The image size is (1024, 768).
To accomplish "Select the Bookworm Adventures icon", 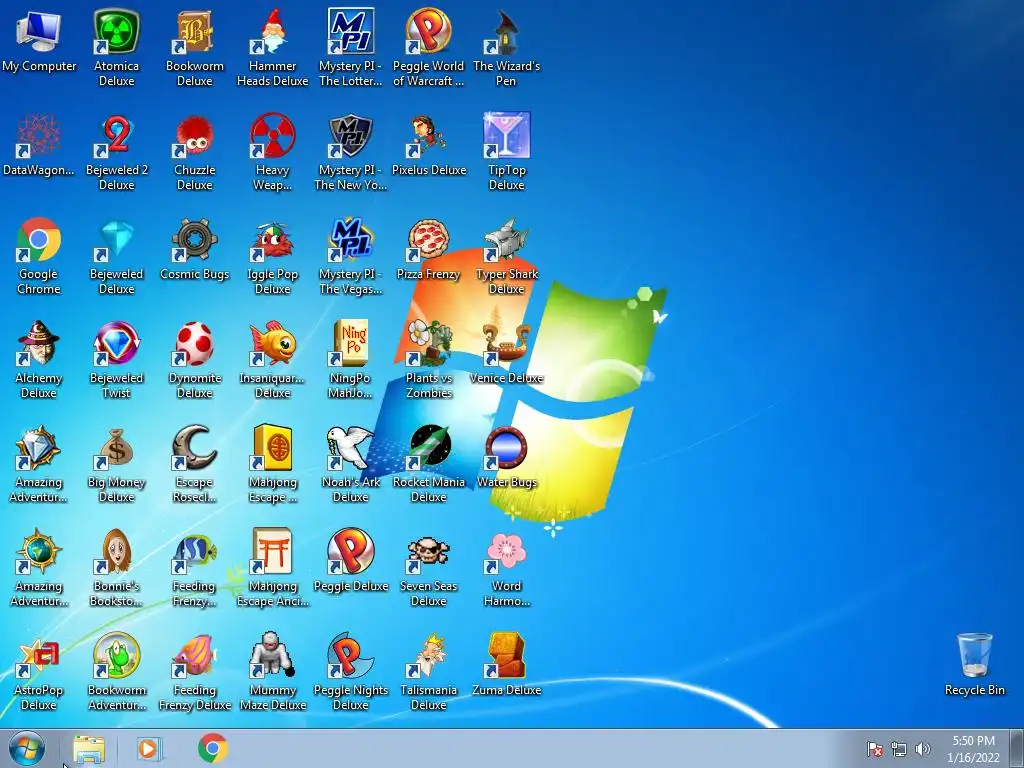I will pyautogui.click(x=116, y=656).
